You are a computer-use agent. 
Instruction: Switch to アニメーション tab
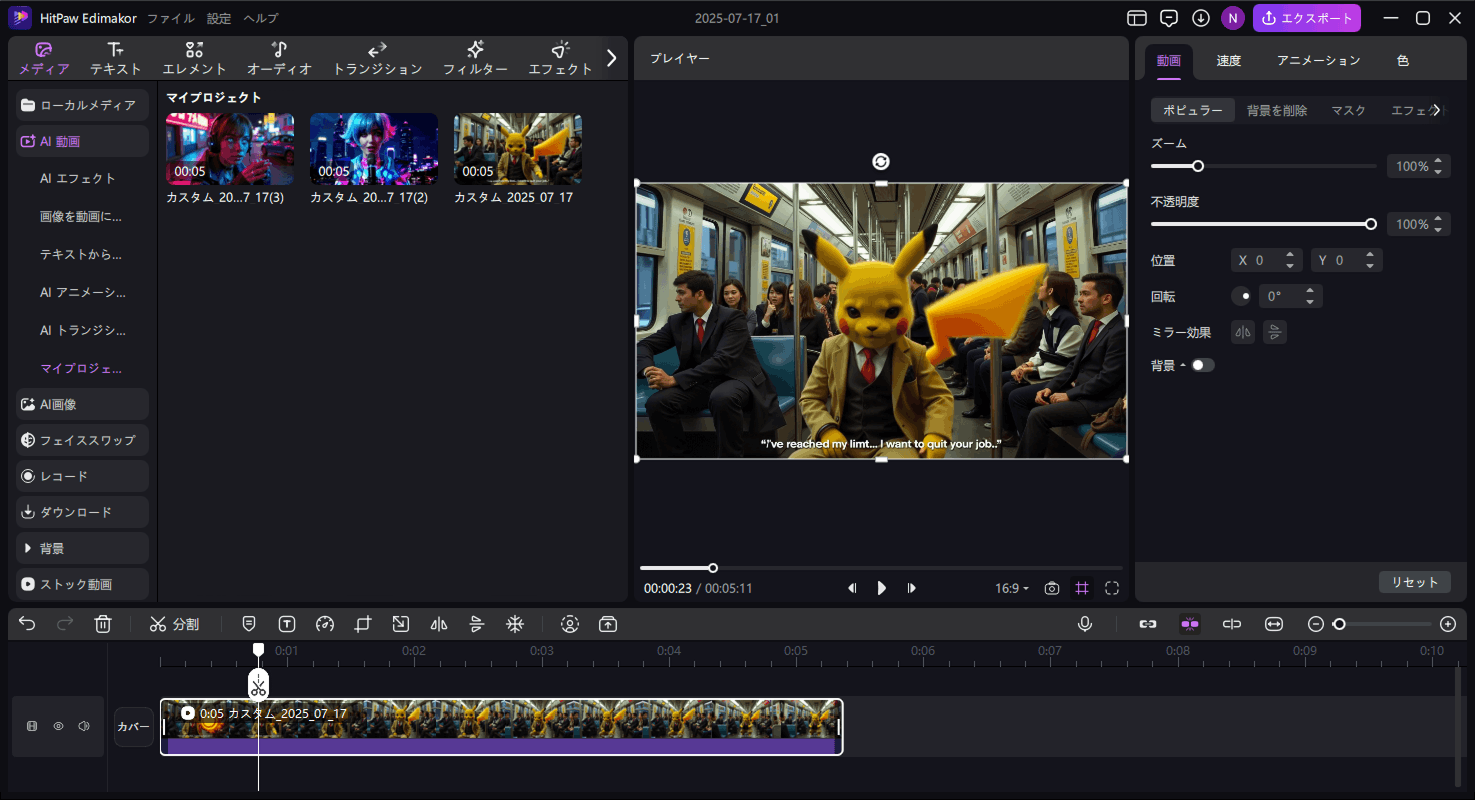pyautogui.click(x=1319, y=61)
